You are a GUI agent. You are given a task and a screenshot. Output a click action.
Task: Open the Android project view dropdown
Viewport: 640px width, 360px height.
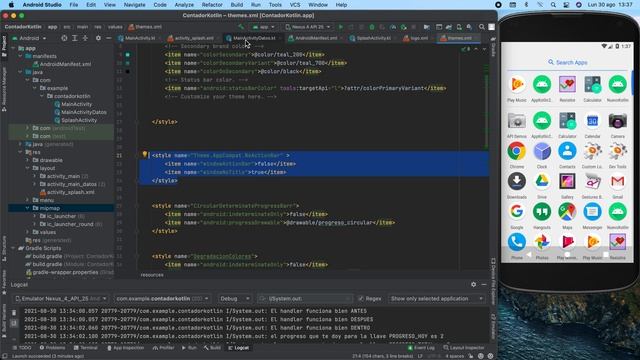point(29,38)
